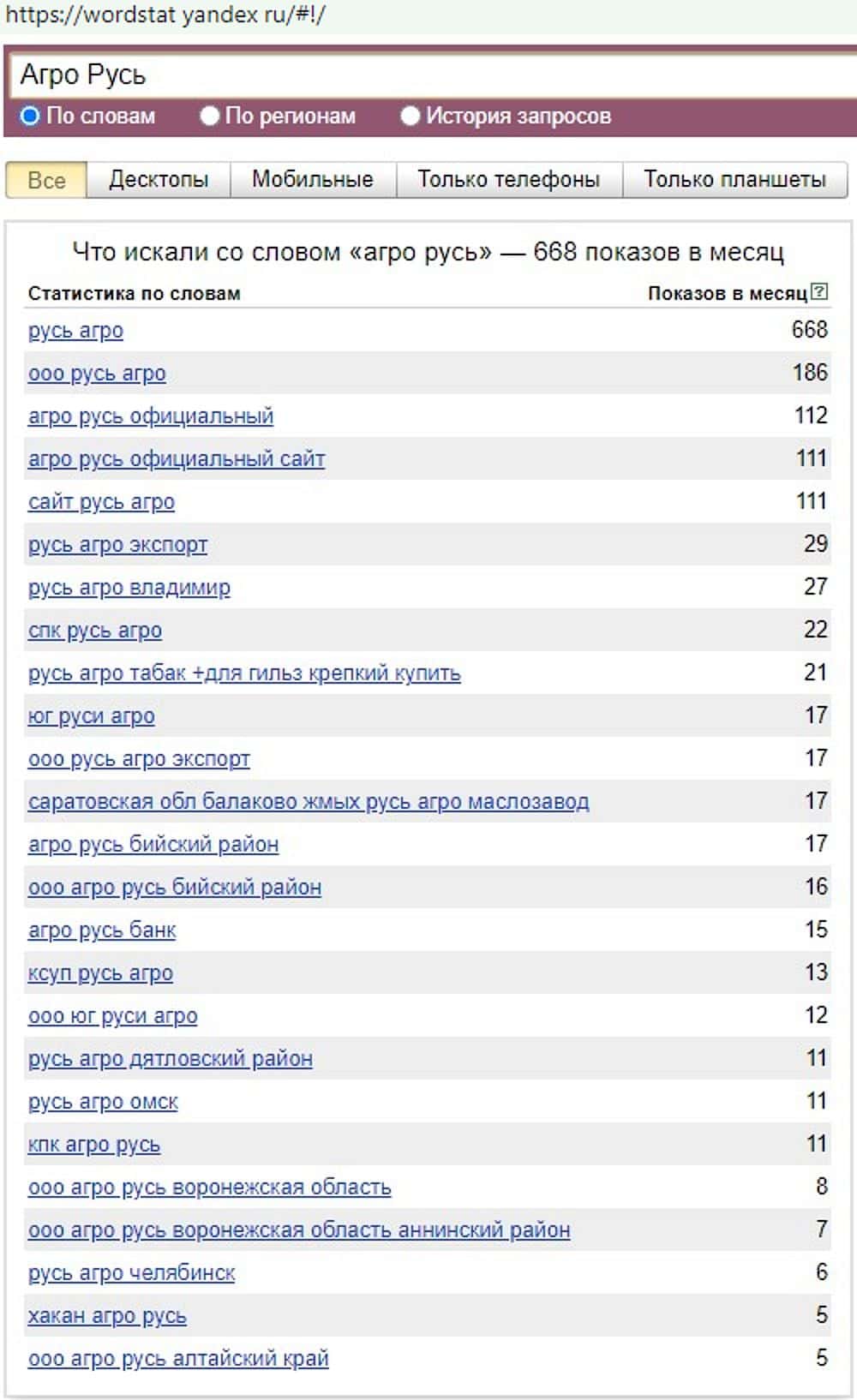Select the История запросов radio button
This screenshot has height=1400, width=857.
click(x=410, y=116)
